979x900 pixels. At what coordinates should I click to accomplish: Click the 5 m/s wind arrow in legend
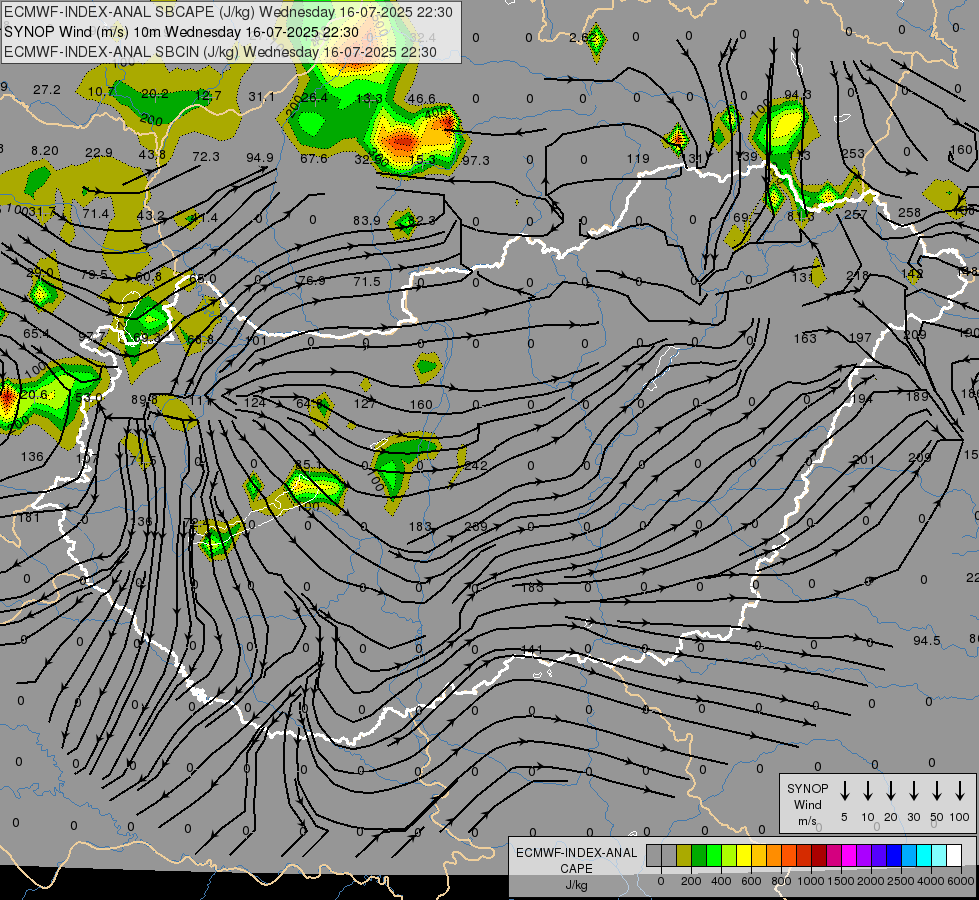click(x=844, y=791)
